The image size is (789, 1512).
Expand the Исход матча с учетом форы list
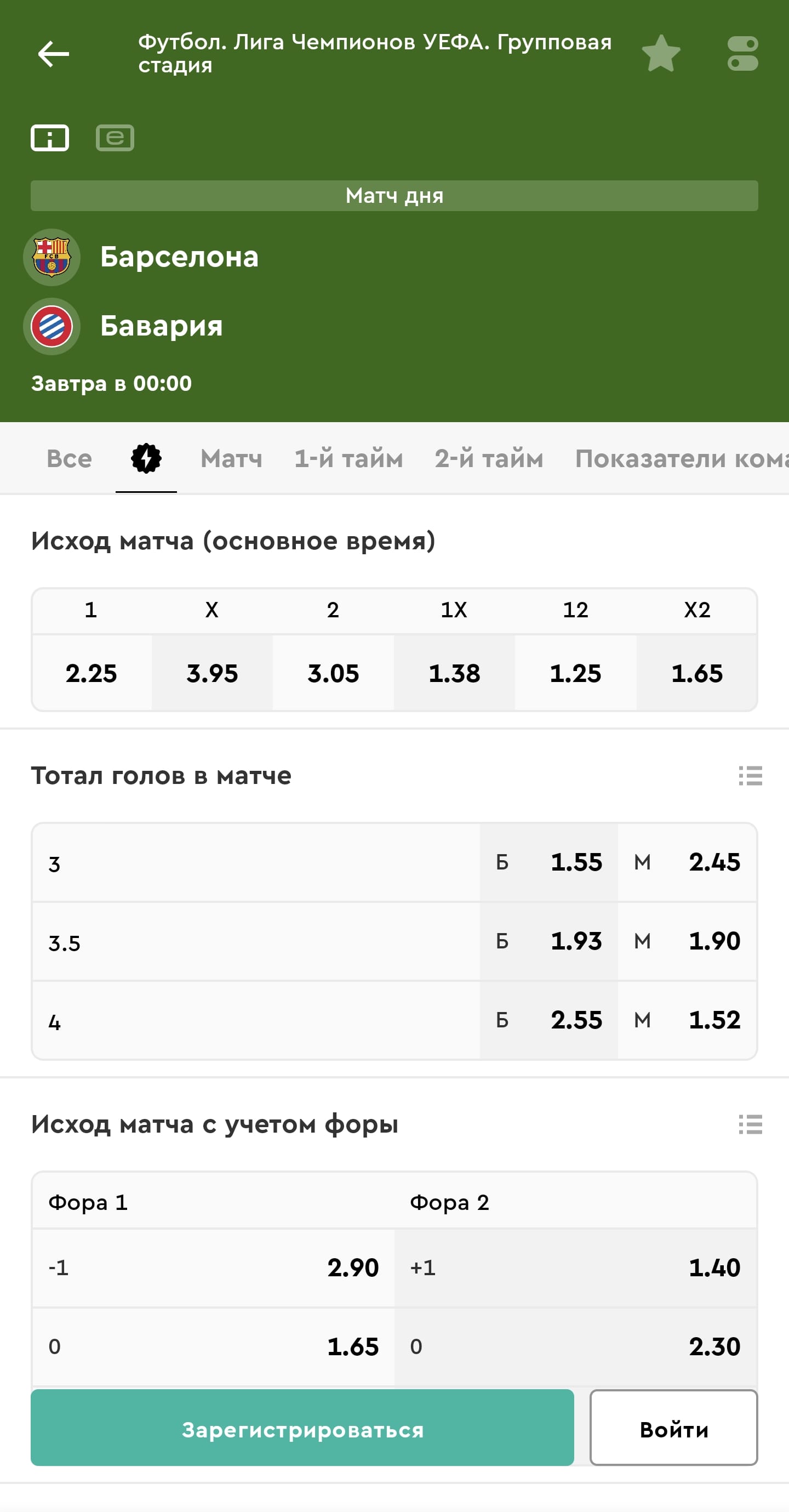point(750,1124)
